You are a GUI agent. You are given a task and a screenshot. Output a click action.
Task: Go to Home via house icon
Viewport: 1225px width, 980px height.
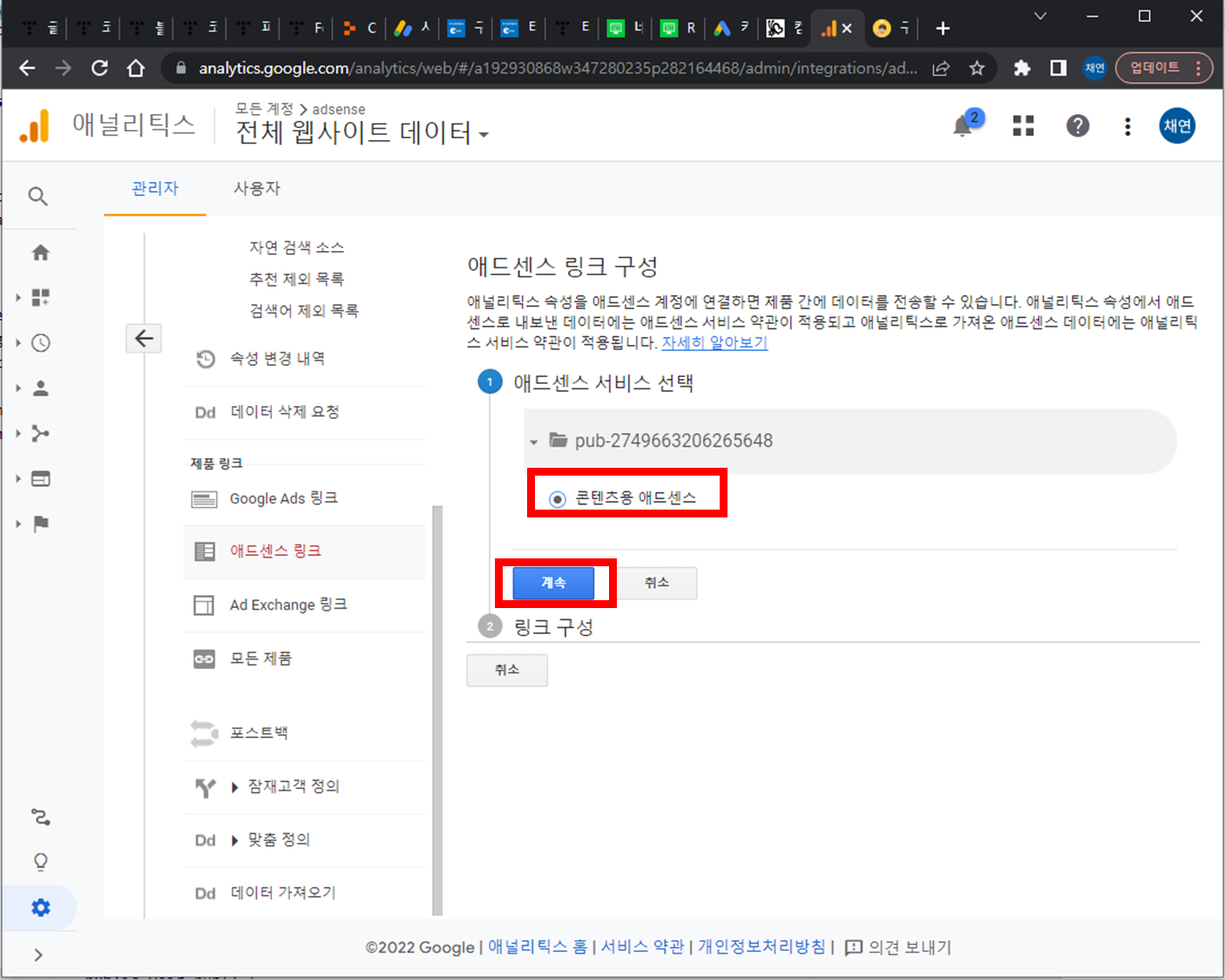pyautogui.click(x=40, y=253)
